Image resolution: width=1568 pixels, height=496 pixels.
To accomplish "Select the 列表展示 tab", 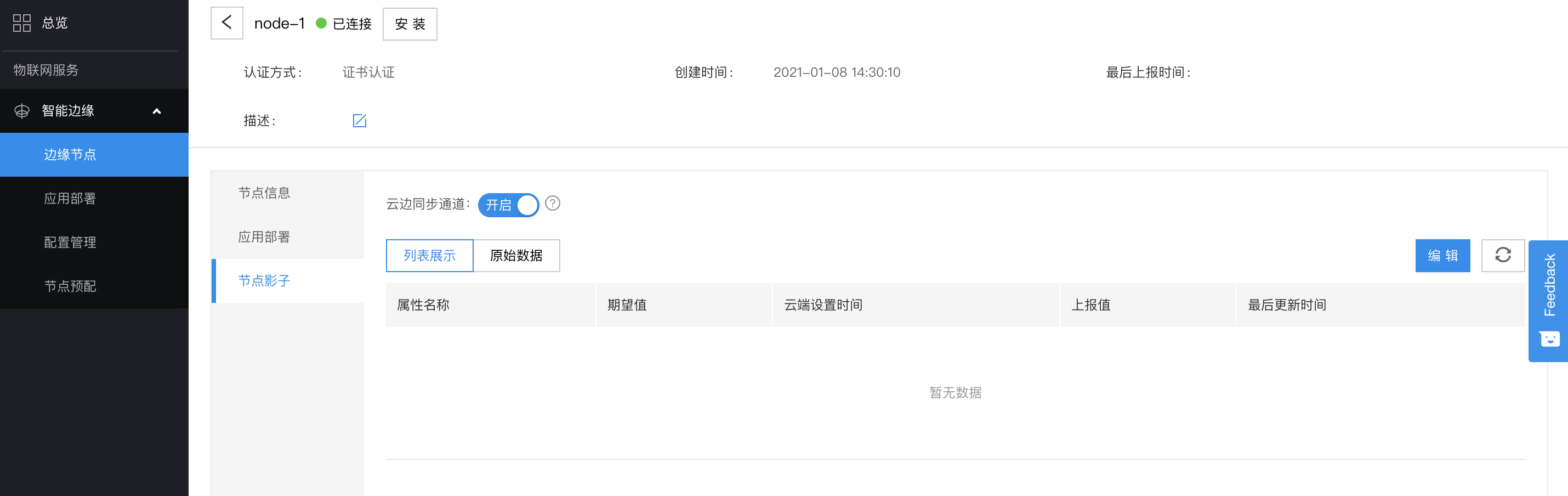I will click(x=430, y=255).
